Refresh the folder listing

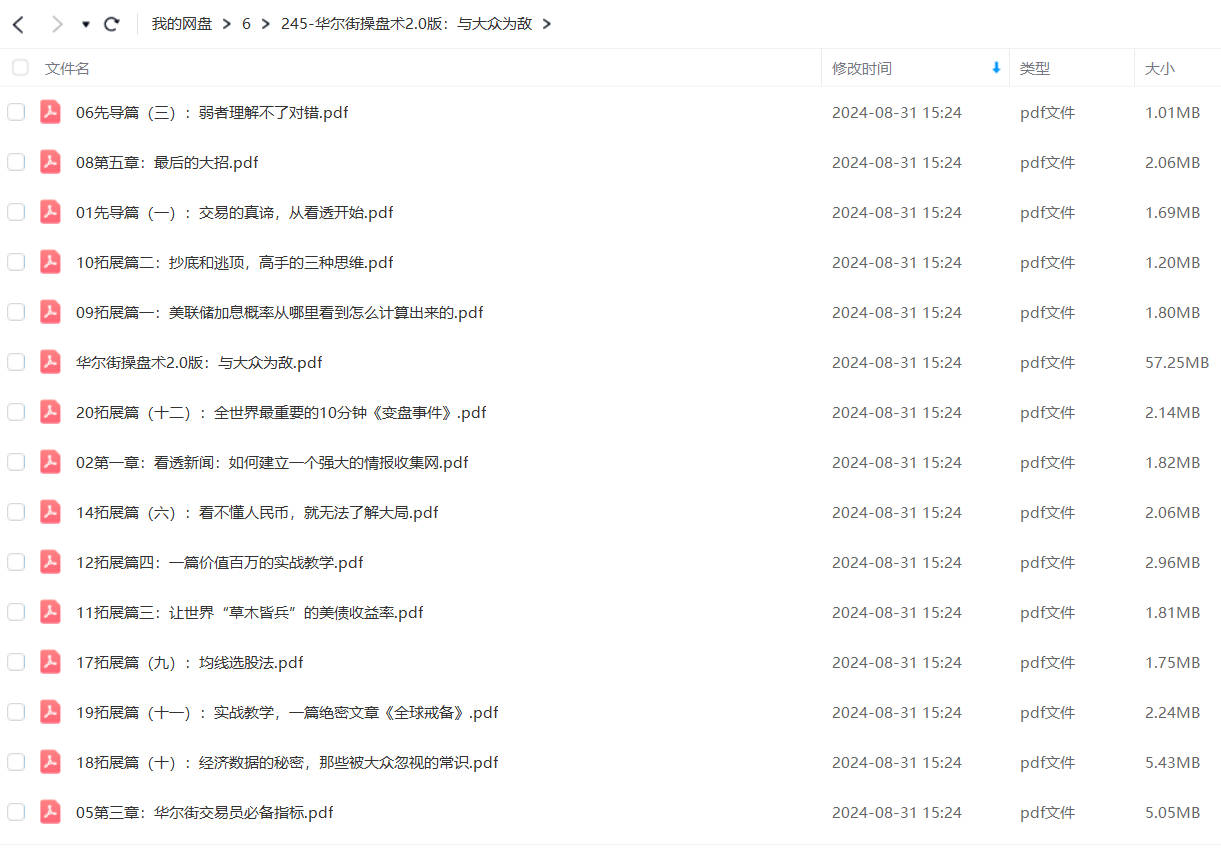[x=112, y=24]
